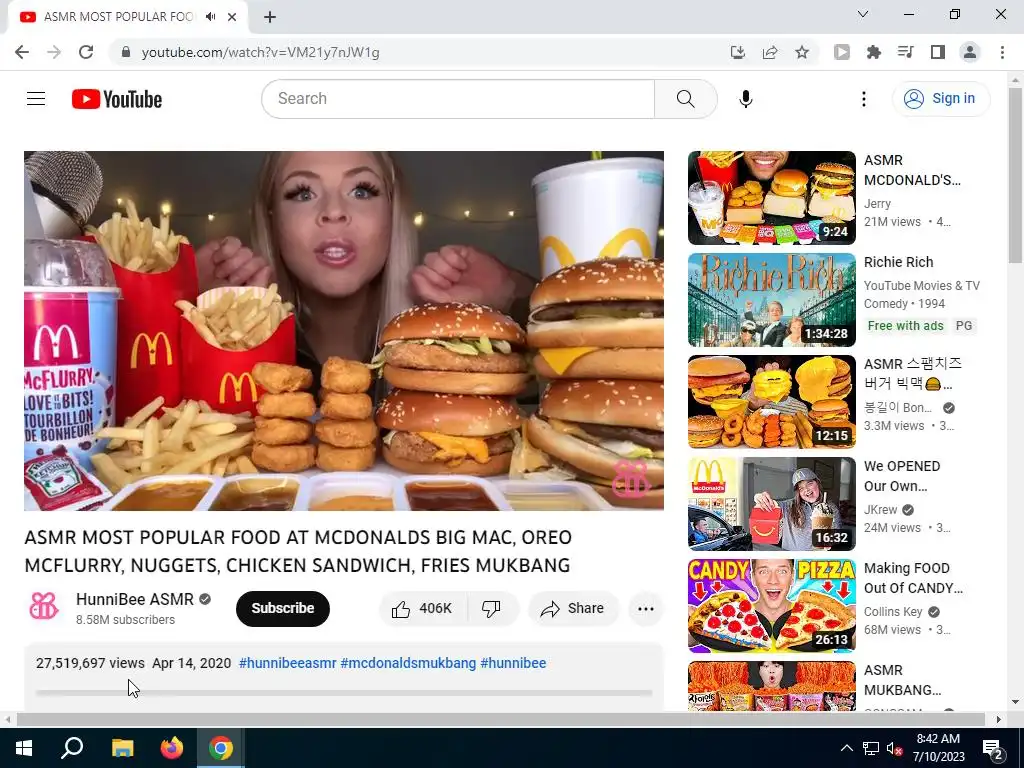Open the 12:15 Korean ASMR burger thumbnail
The image size is (1024, 768).
[x=771, y=402]
